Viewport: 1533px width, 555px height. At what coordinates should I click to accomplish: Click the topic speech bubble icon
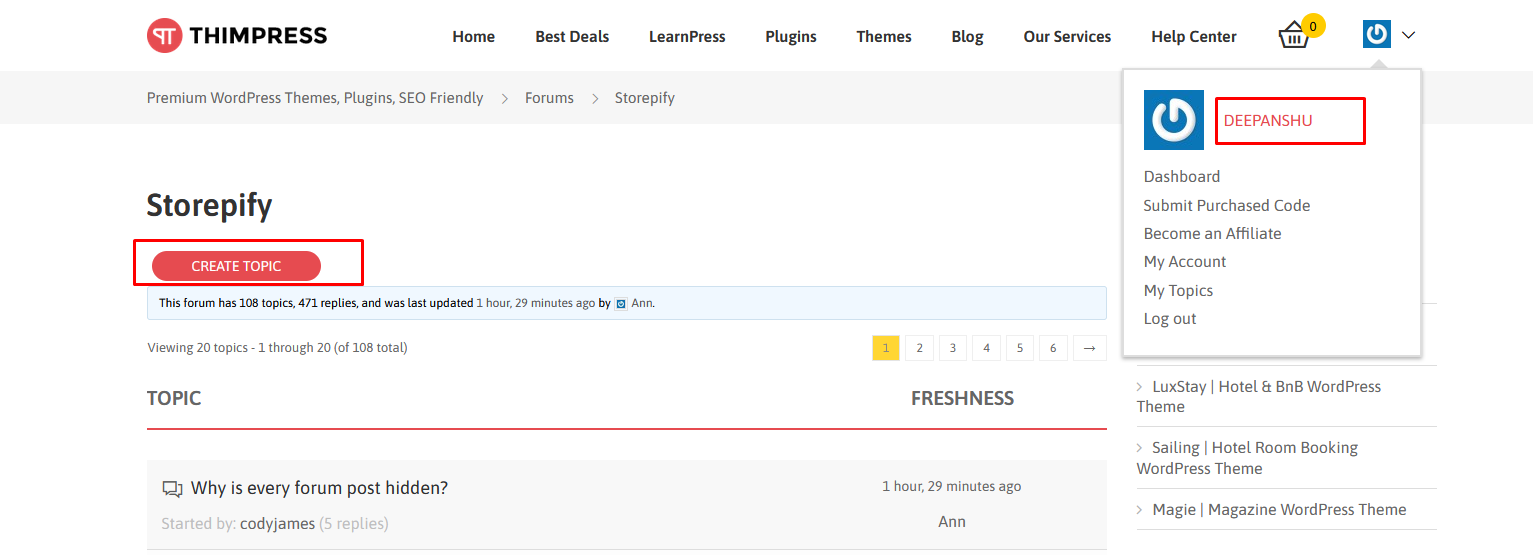[x=172, y=489]
